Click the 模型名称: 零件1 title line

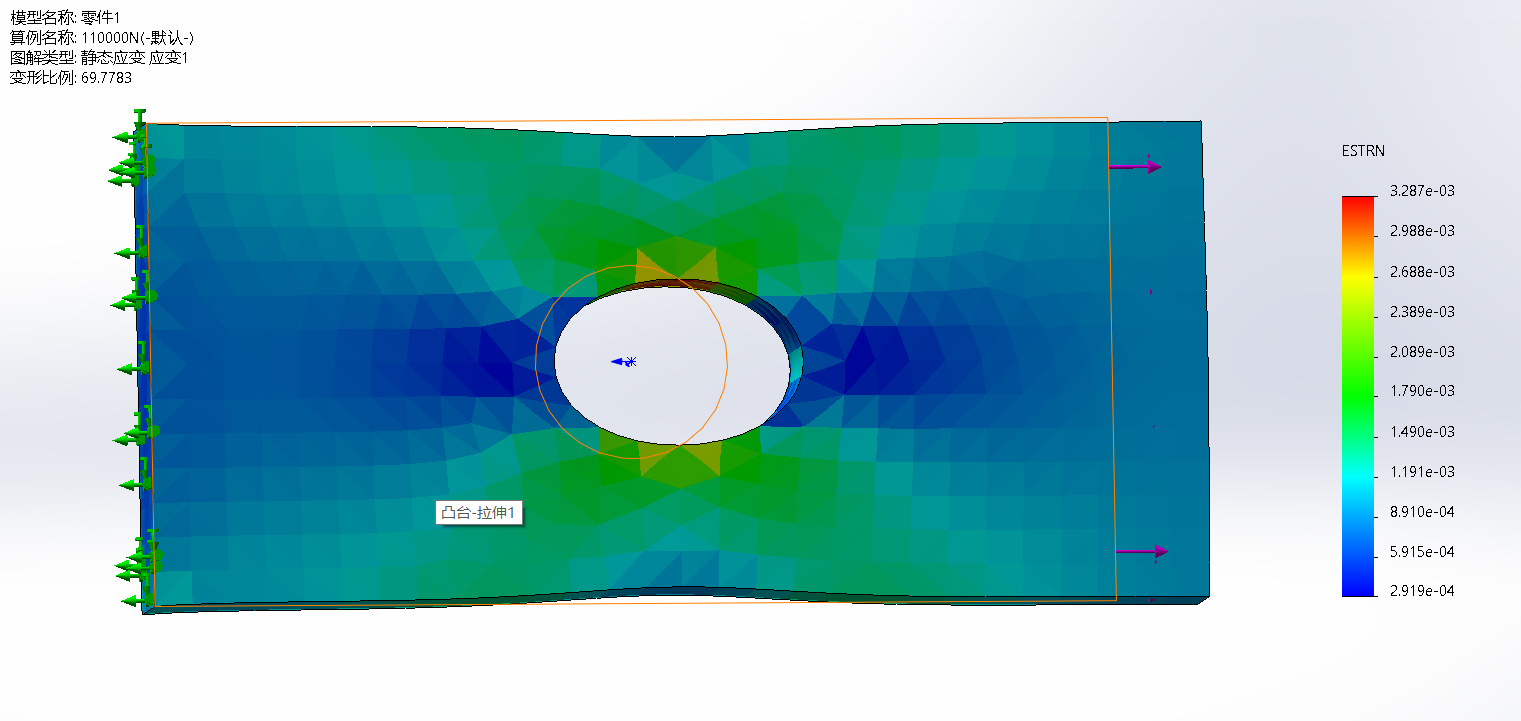(x=66, y=18)
